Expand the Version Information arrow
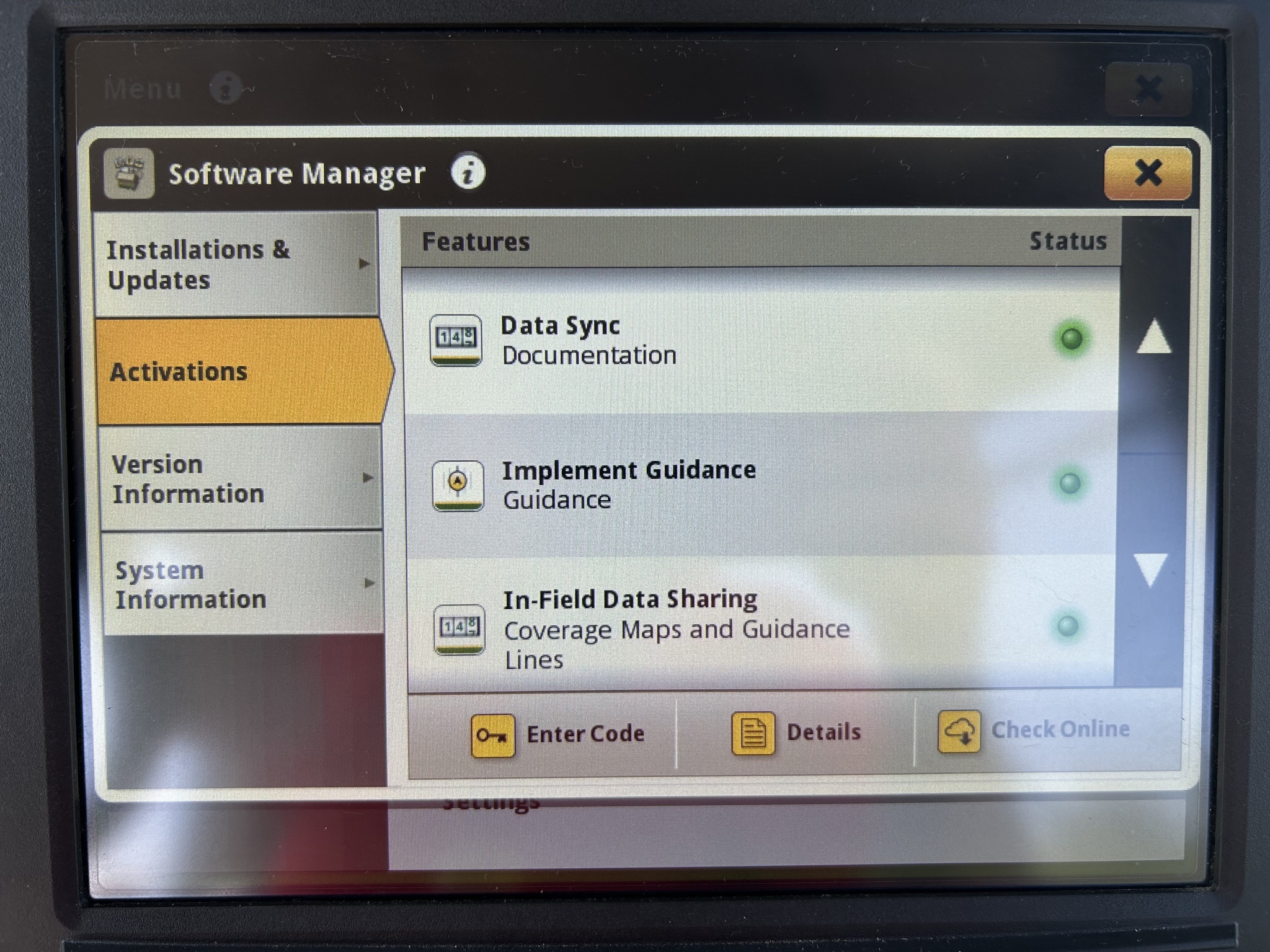Screen dimensions: 1270x952 368,478
